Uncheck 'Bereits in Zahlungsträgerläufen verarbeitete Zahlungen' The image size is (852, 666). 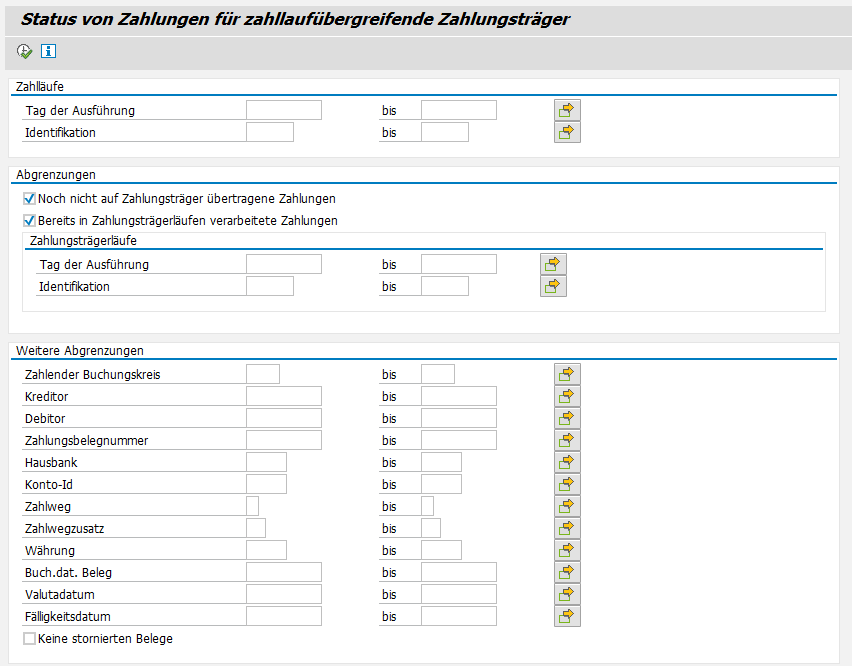click(x=29, y=221)
